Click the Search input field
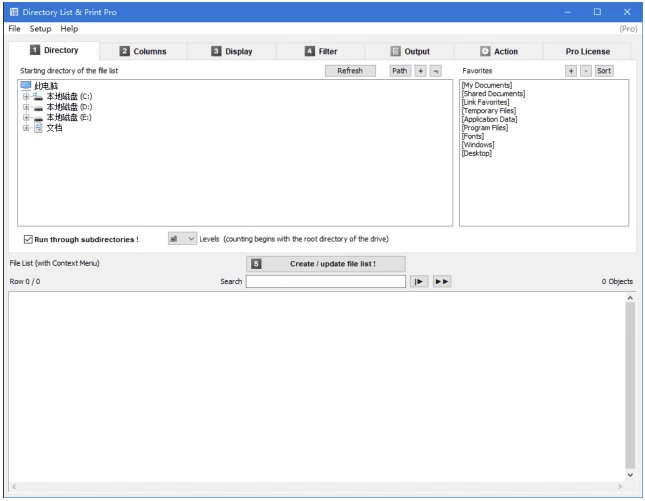Screen dimensions: 645x501 (326, 282)
